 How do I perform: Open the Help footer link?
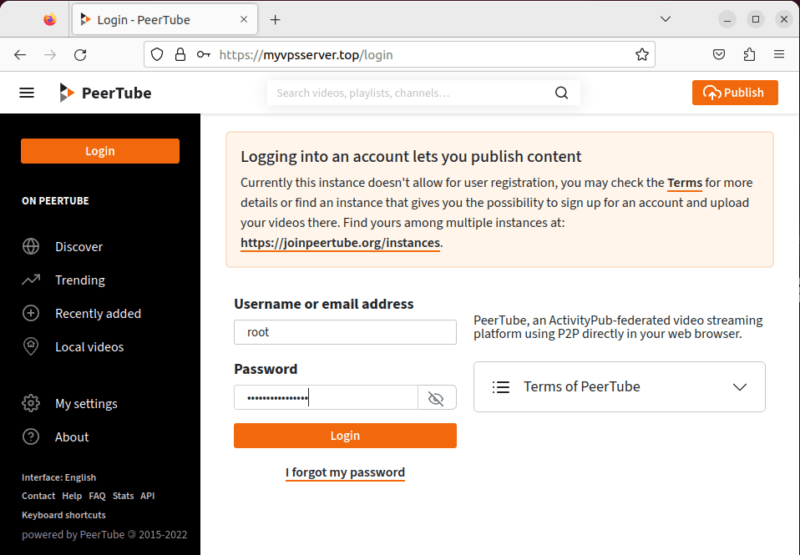tap(72, 496)
